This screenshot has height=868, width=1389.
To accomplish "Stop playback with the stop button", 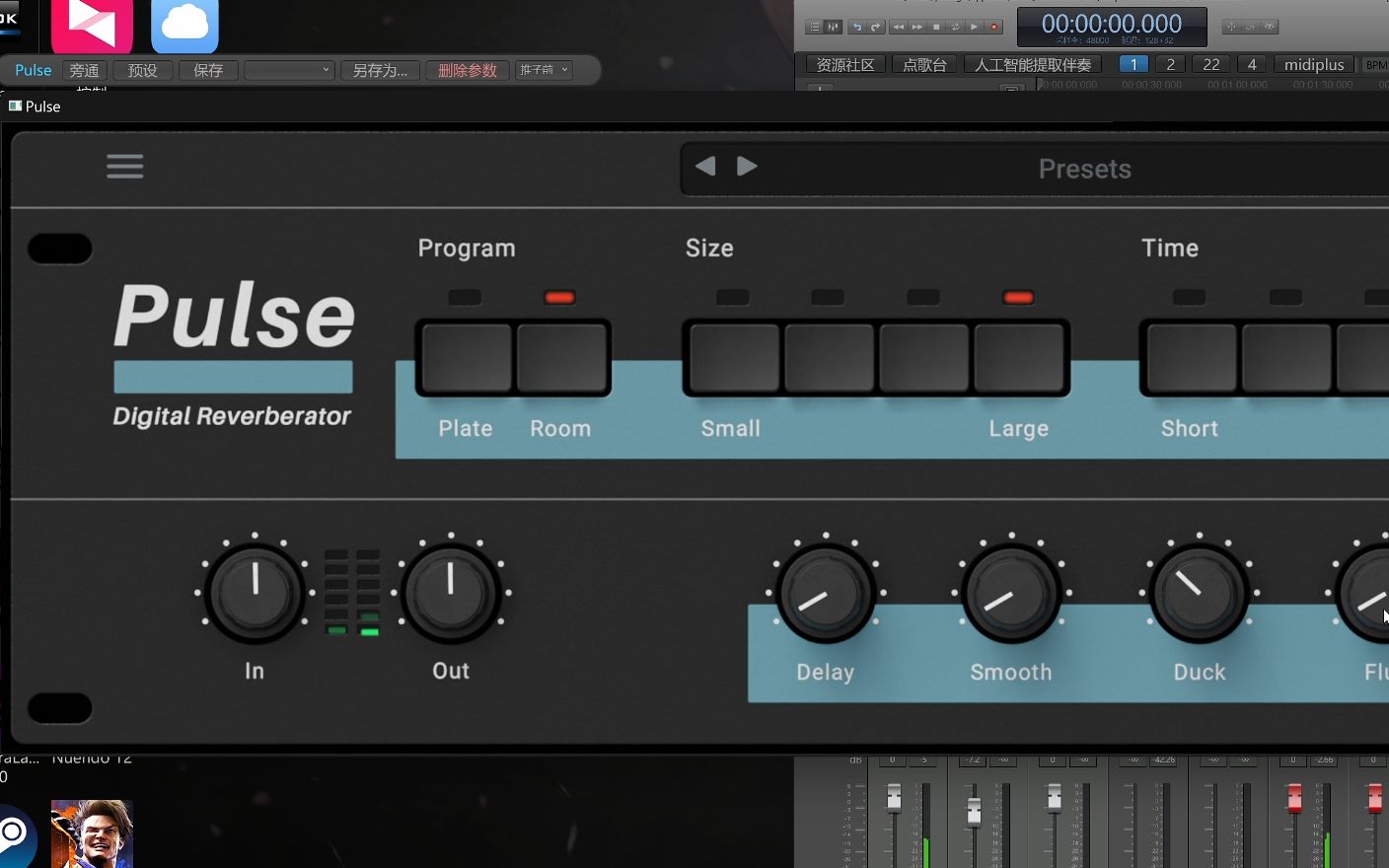I will pyautogui.click(x=936, y=27).
